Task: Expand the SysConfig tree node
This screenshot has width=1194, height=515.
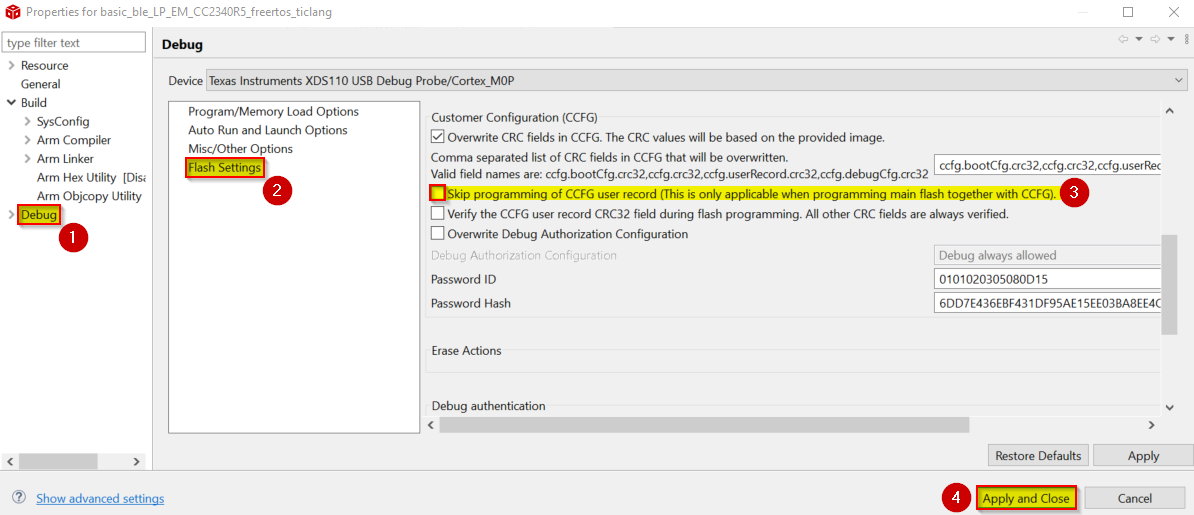Action: pos(28,121)
